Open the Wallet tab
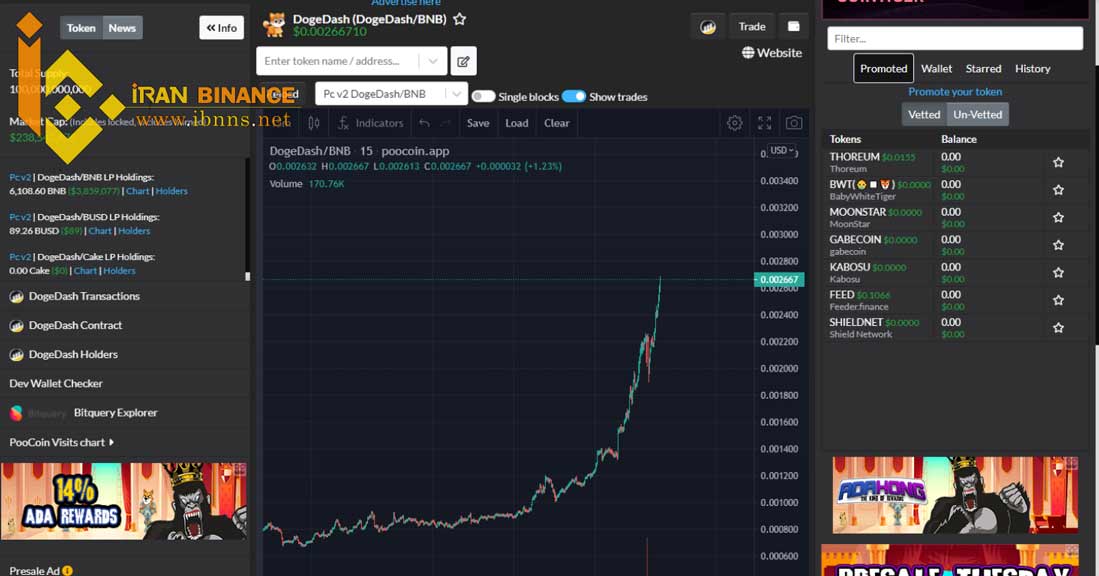The image size is (1099, 576). coord(936,69)
